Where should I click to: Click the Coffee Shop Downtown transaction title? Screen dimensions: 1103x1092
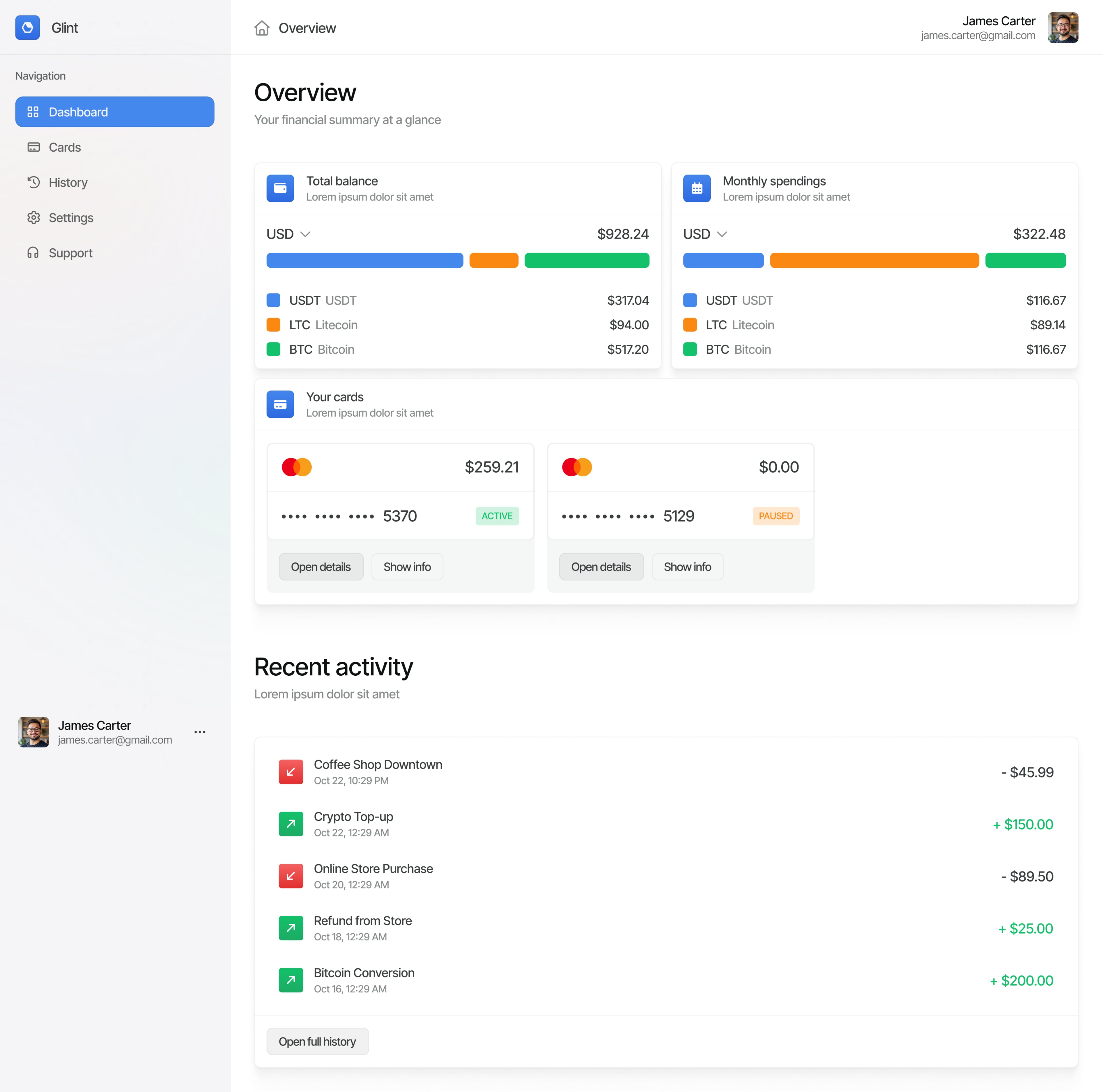[x=378, y=764]
